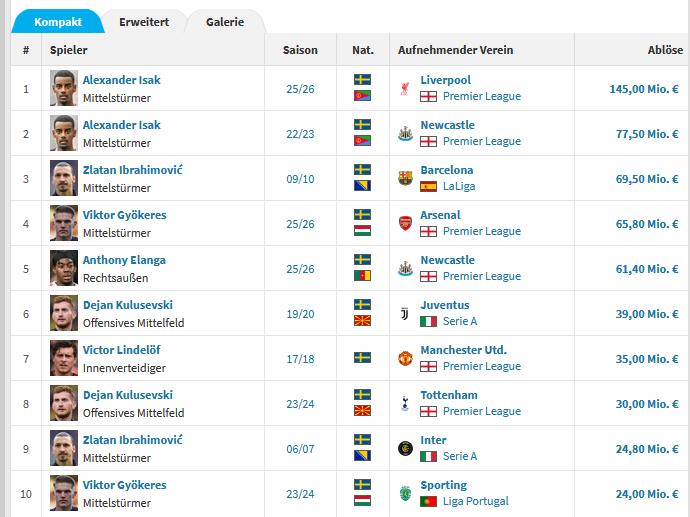Viewport: 690px width, 517px height.
Task: Open the 145,00 Mio. € transfer fee
Action: pos(643,89)
